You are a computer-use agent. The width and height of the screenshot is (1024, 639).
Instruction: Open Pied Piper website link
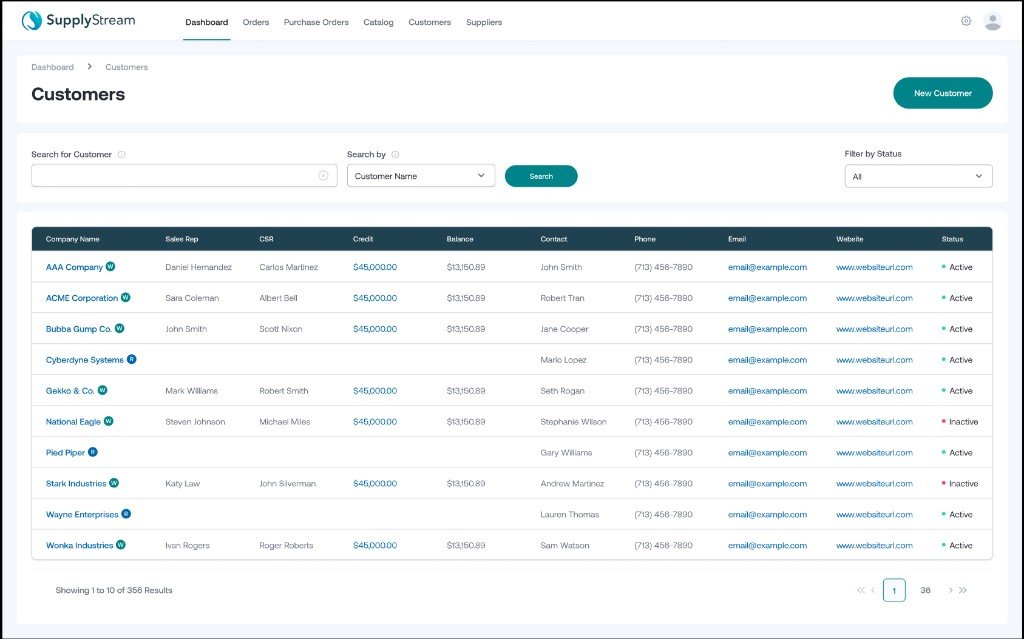click(874, 453)
